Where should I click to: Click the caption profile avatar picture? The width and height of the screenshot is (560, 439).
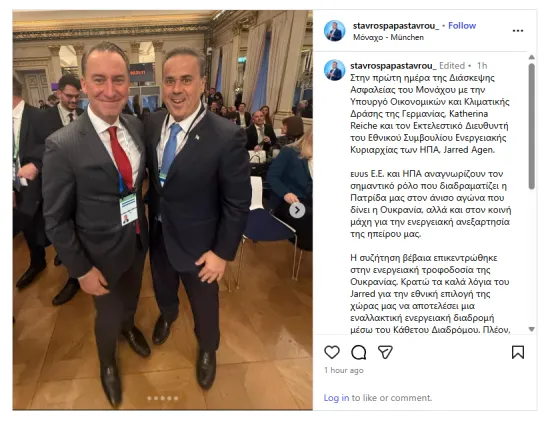click(335, 70)
